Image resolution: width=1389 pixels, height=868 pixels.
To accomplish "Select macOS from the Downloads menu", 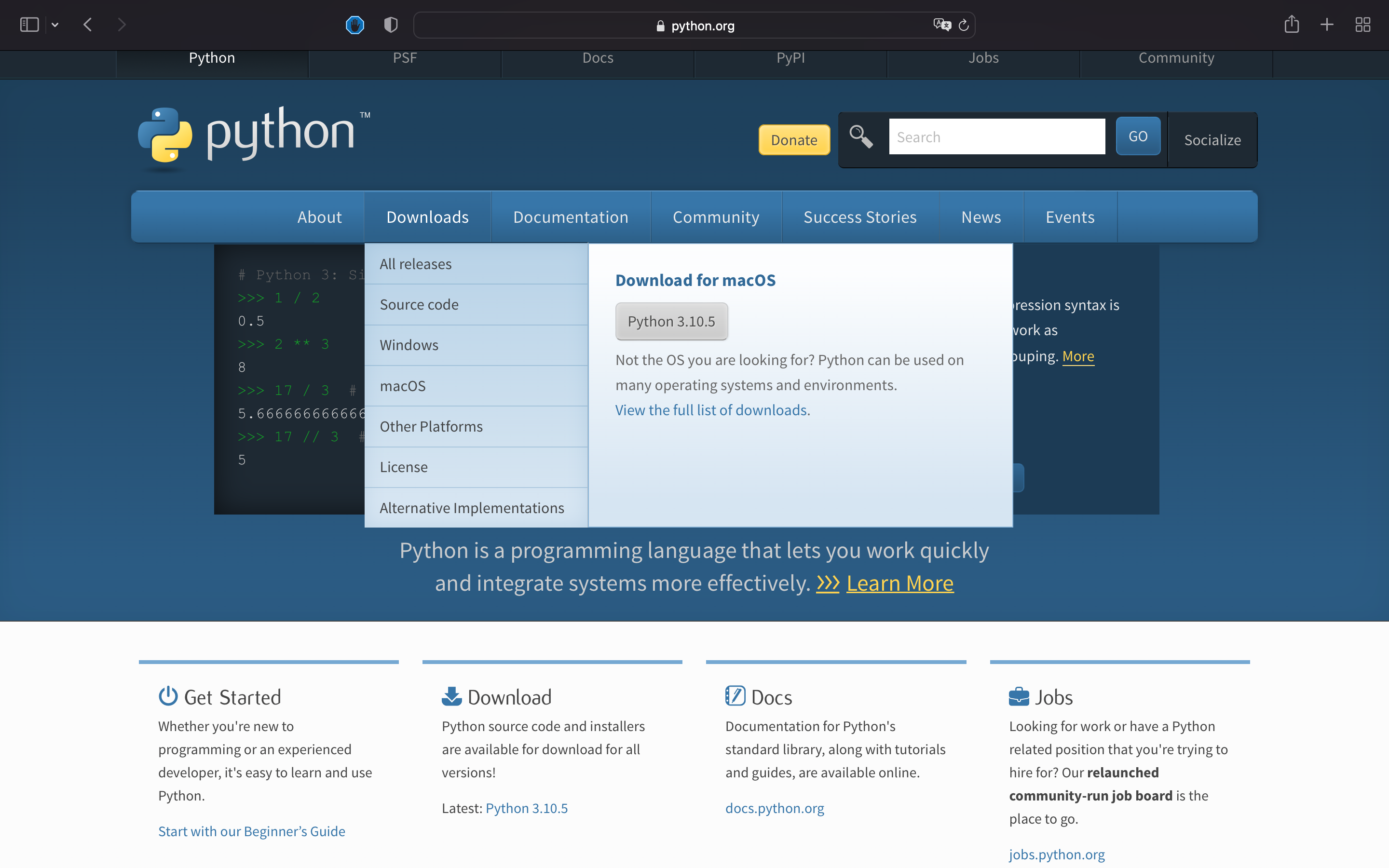I will click(x=402, y=386).
